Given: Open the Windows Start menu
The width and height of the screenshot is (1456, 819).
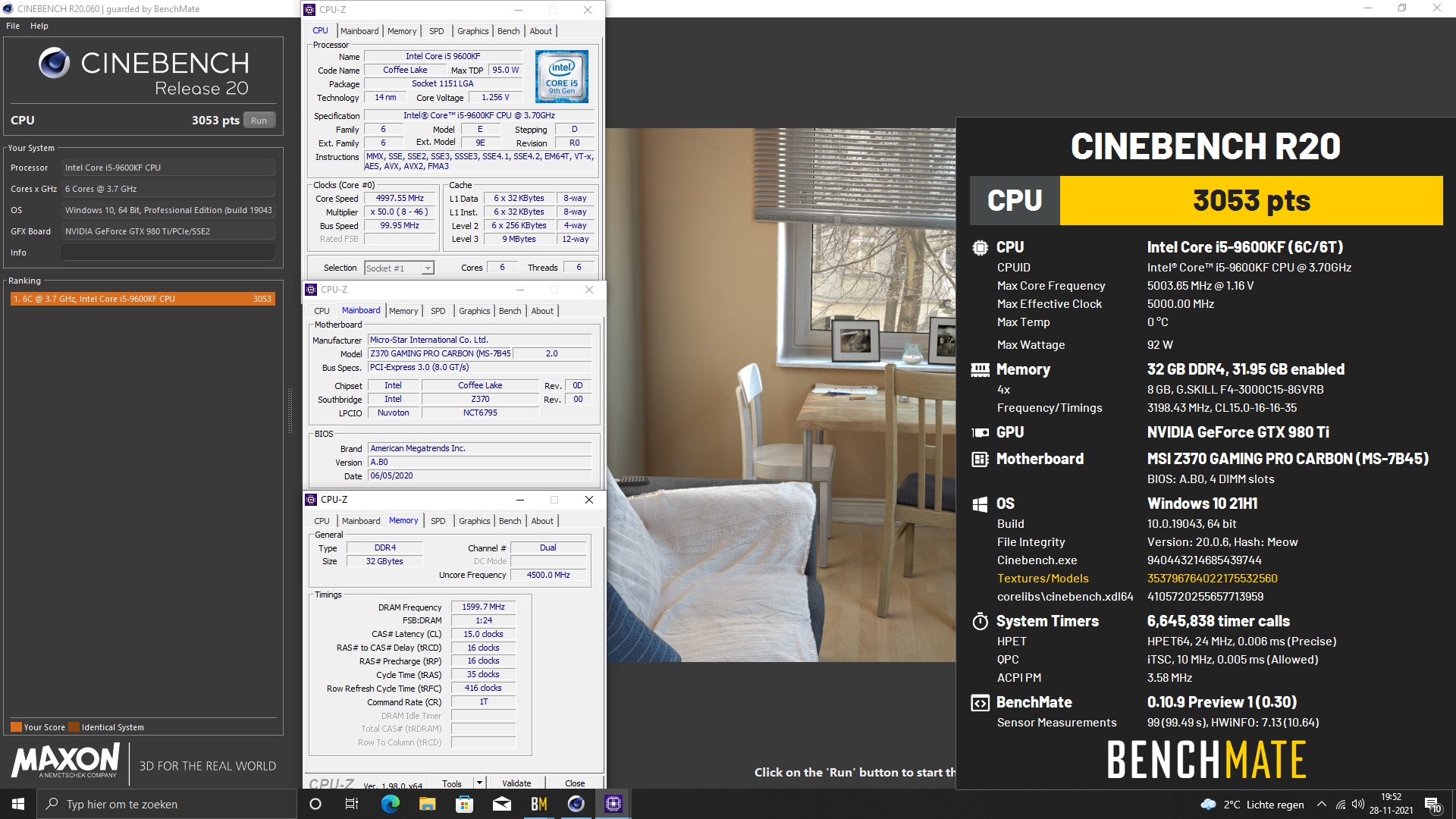Looking at the screenshot, I should point(18,804).
